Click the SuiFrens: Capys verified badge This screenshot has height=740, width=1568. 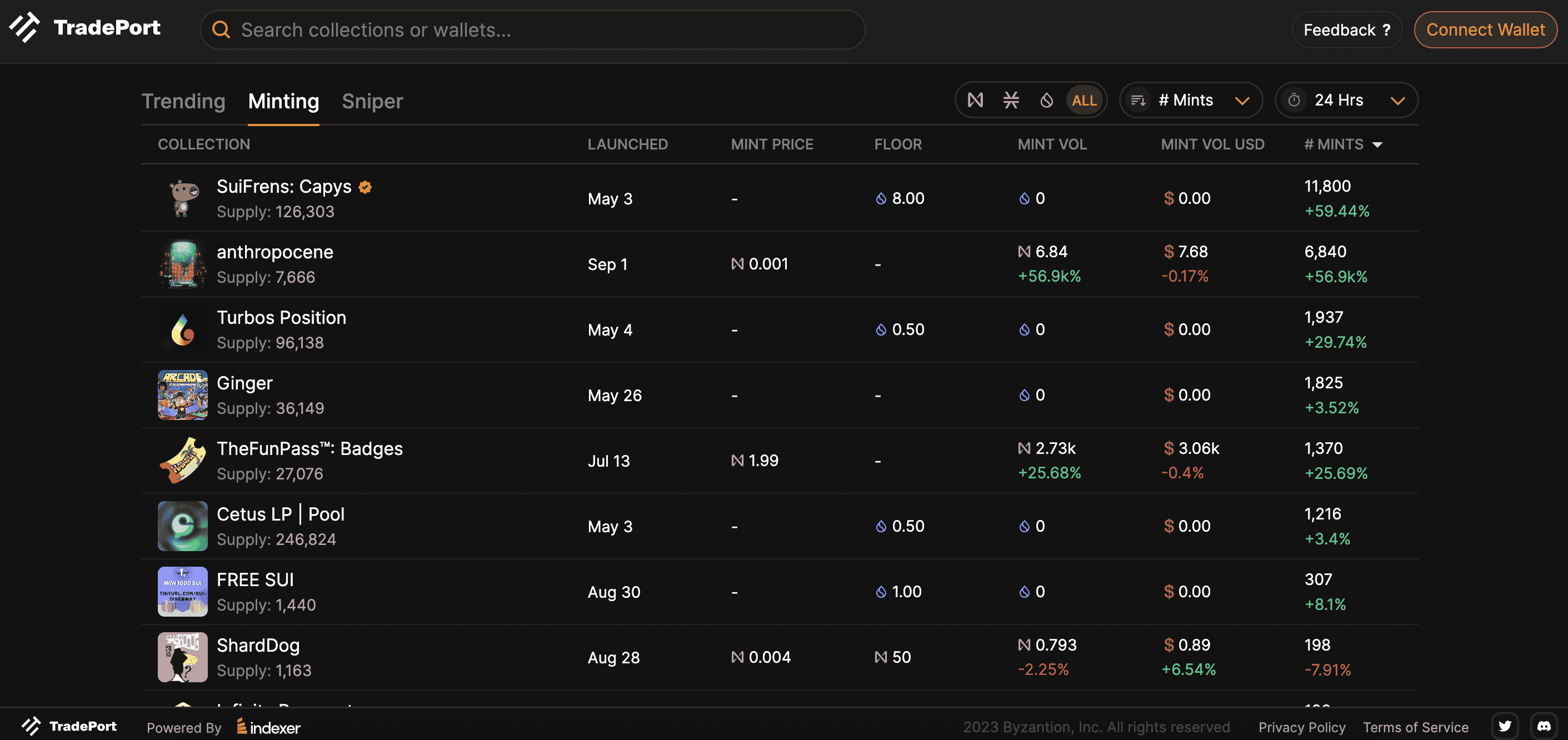click(365, 187)
